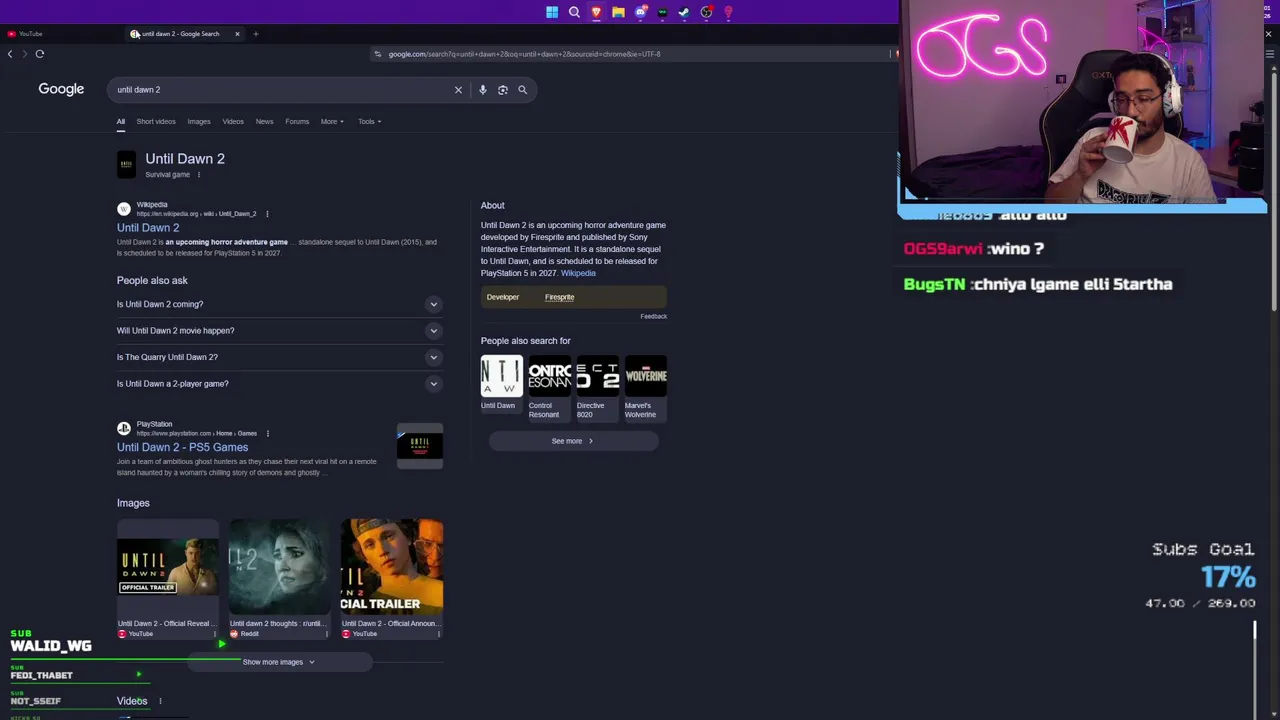The height and width of the screenshot is (720, 1280).
Task: Open the Windows Start menu icon
Action: point(552,12)
